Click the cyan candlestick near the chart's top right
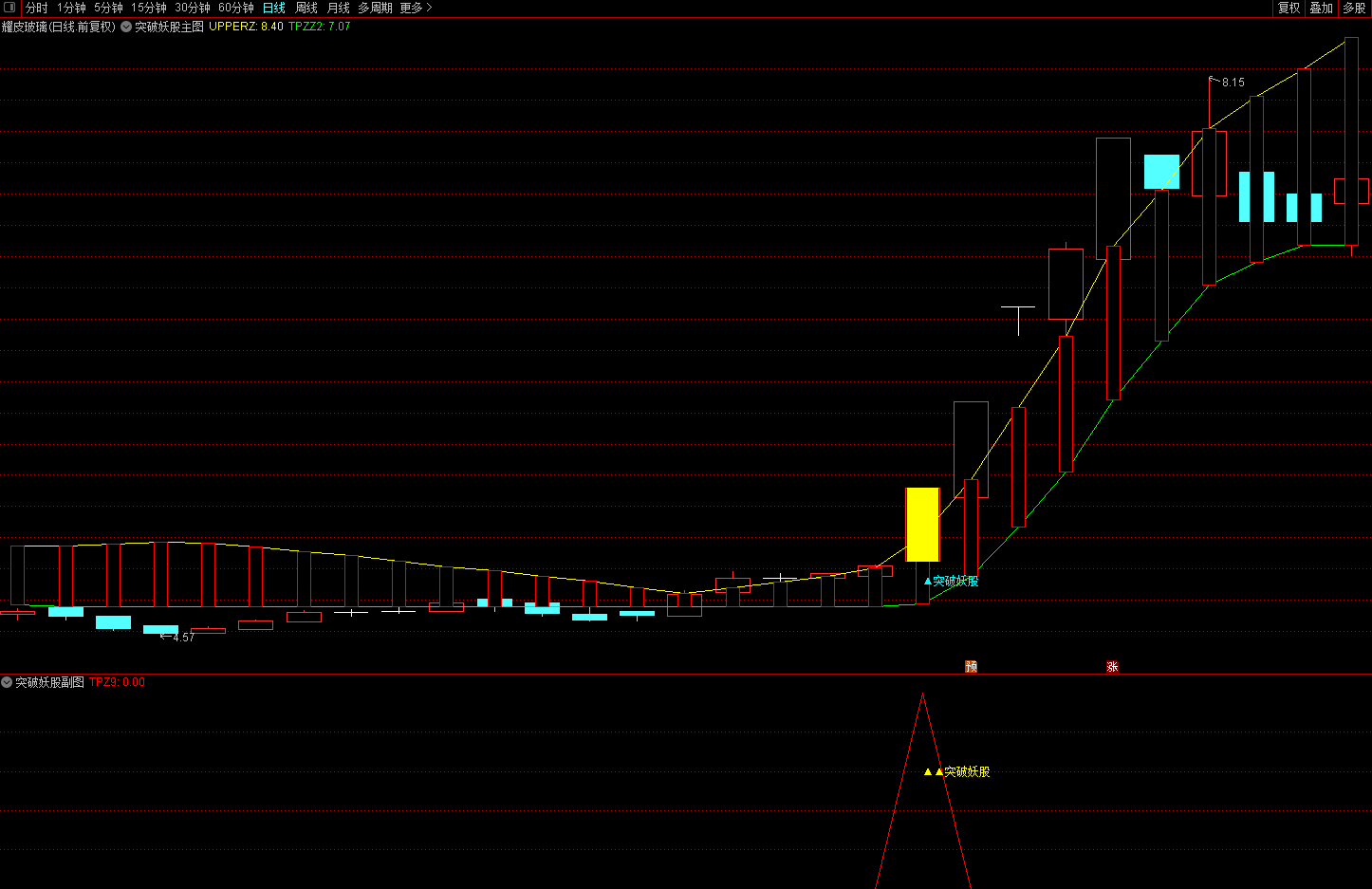Viewport: 1372px width, 889px height. (x=1161, y=172)
